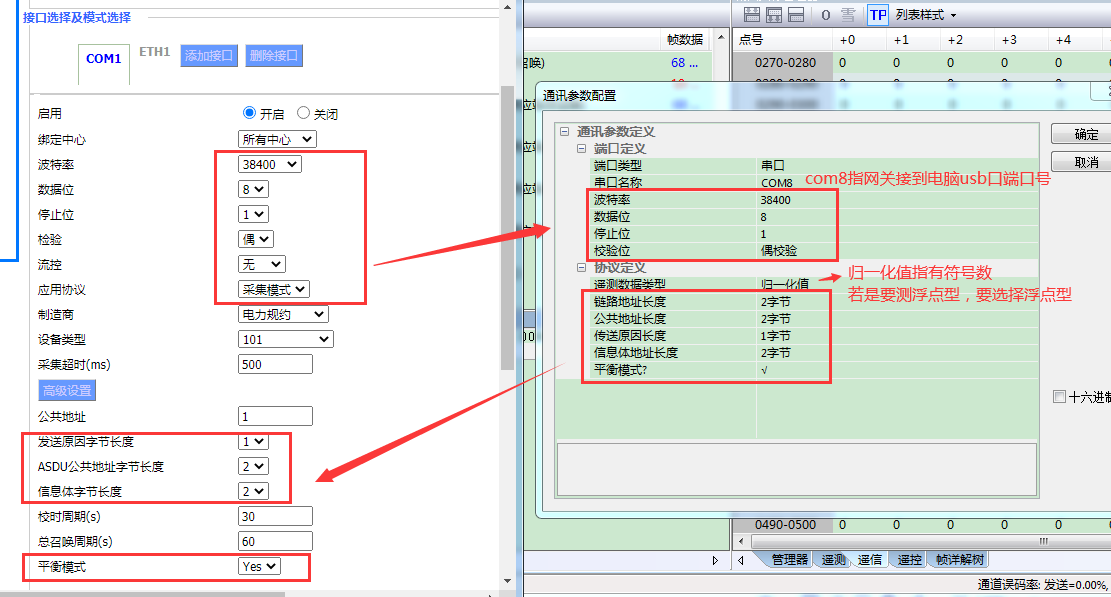Open the 检验 parity dropdown showing 偶
Screen dimensions: 1111x597
[x=256, y=239]
